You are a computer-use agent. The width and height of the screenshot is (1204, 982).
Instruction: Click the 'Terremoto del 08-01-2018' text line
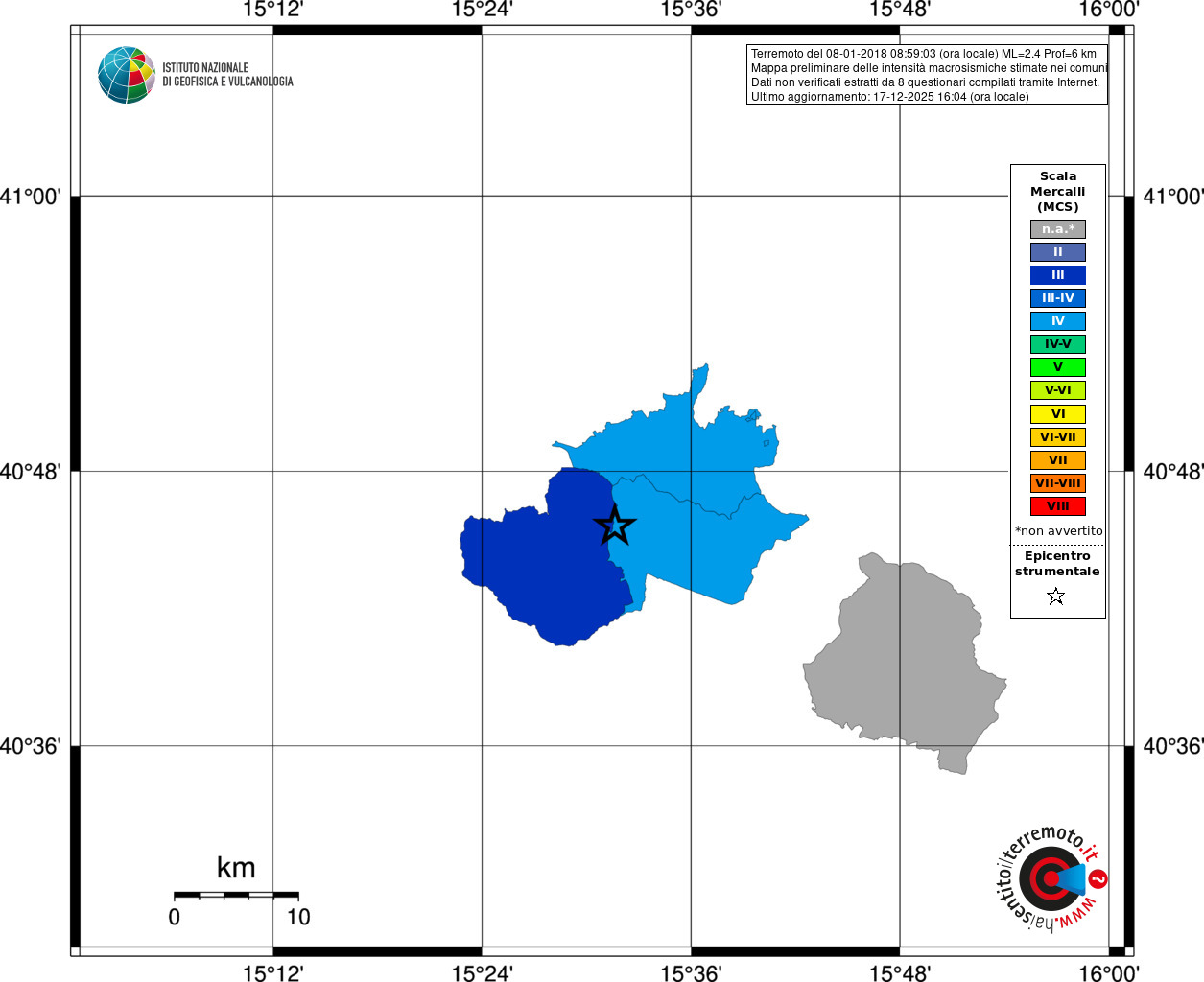point(924,54)
